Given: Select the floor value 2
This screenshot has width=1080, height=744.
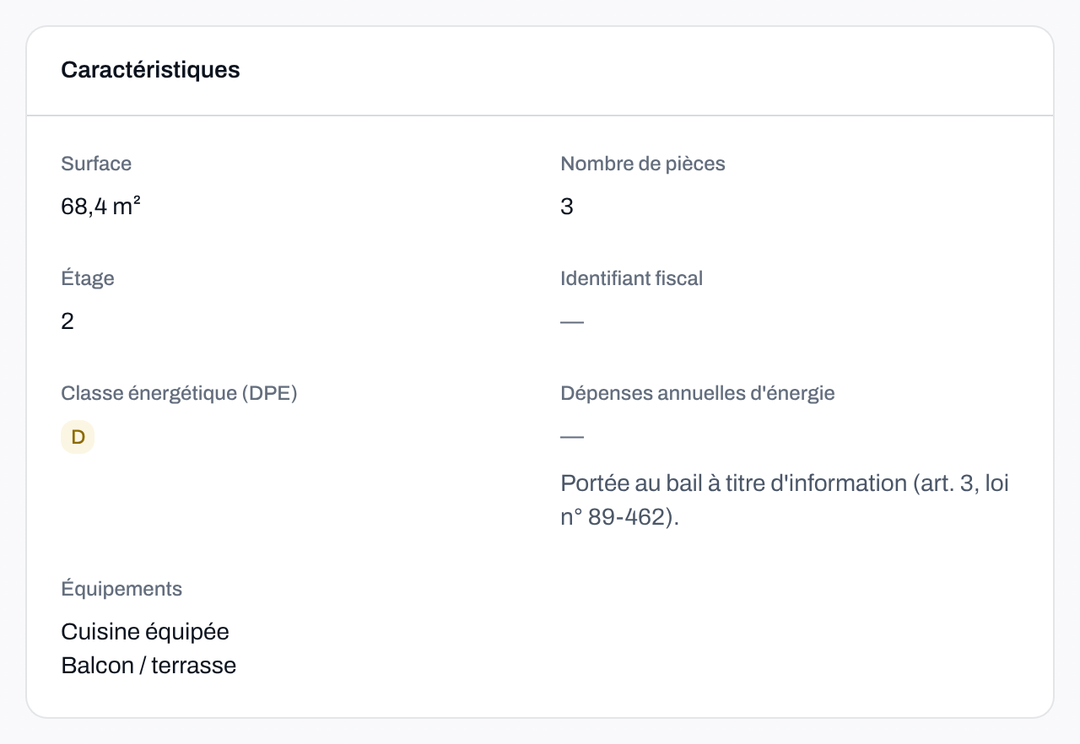Looking at the screenshot, I should pyautogui.click(x=68, y=321).
